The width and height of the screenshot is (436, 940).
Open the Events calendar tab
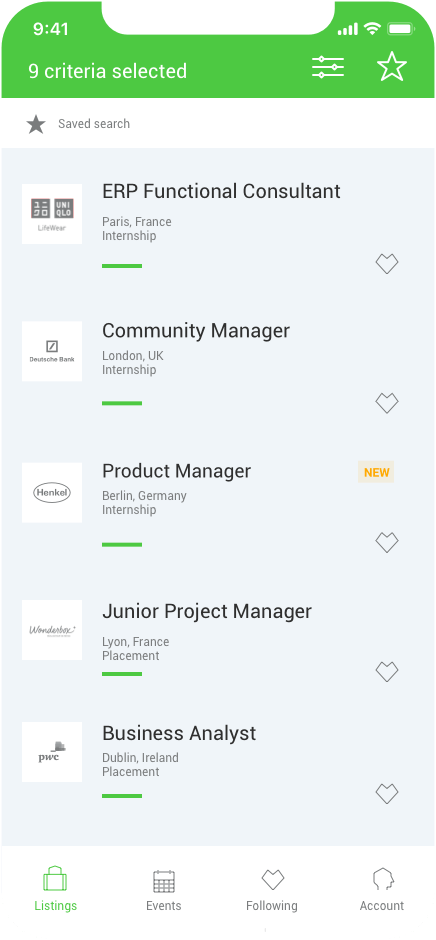pyautogui.click(x=164, y=890)
